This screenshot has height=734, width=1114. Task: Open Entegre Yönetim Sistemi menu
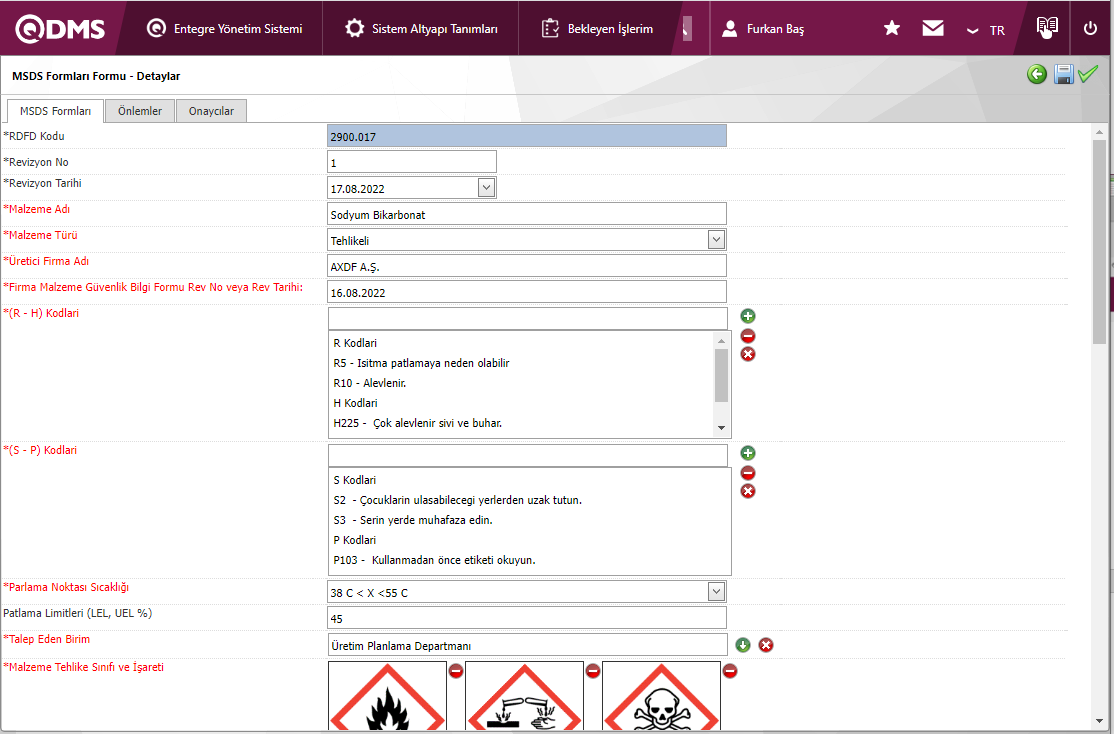225,29
